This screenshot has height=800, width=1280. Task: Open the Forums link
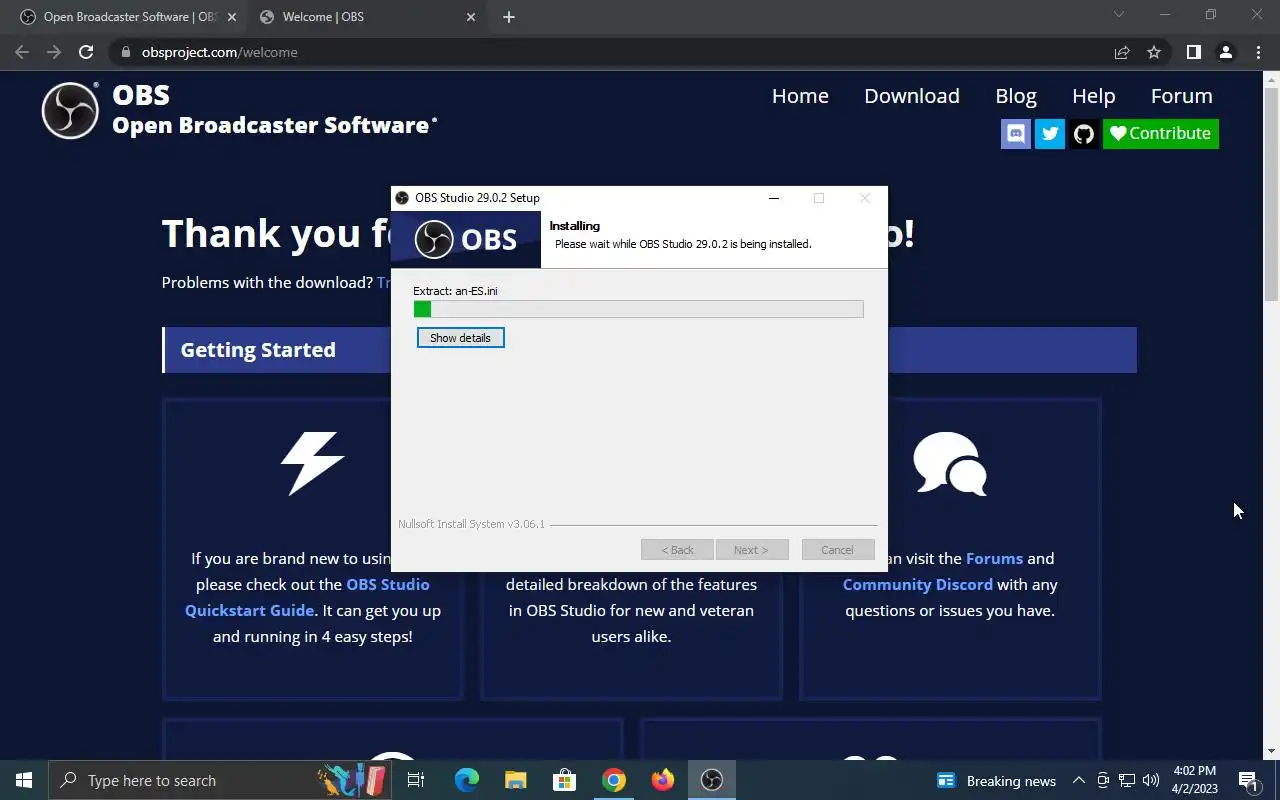994,558
